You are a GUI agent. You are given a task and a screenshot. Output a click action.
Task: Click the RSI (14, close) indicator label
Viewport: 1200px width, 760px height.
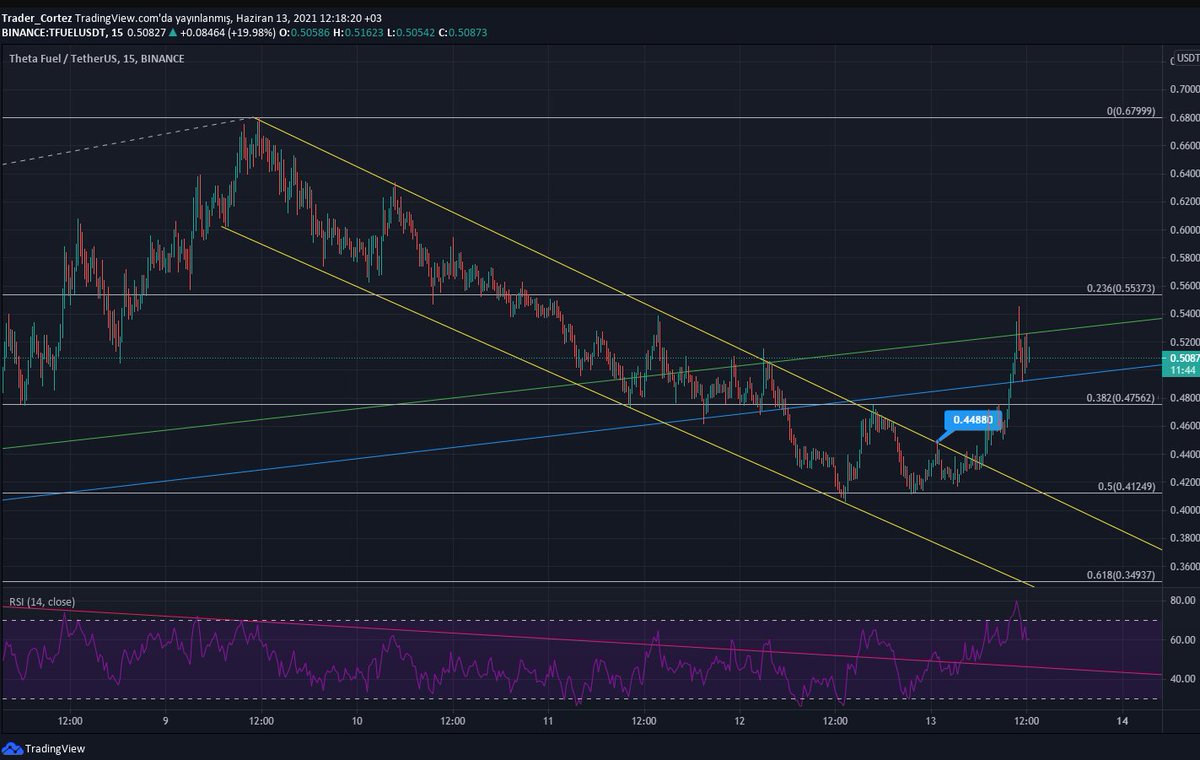coord(42,601)
